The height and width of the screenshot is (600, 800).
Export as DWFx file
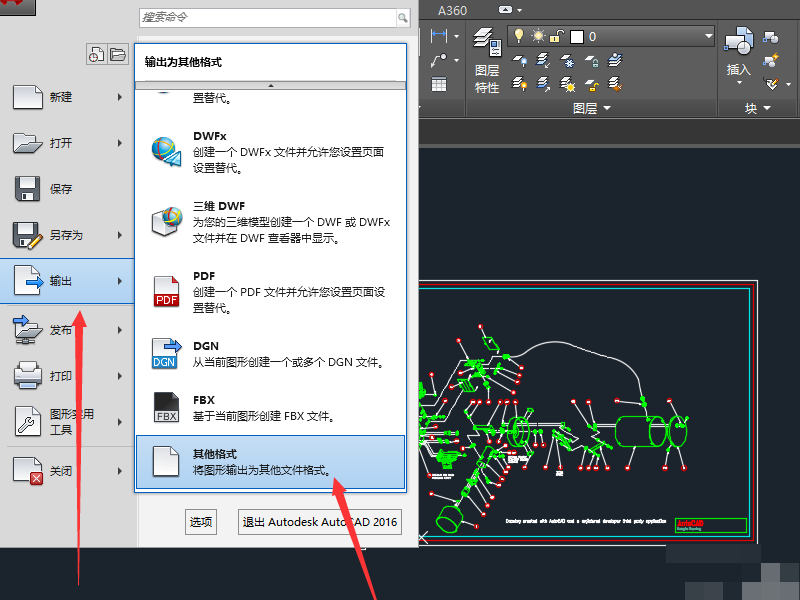pos(270,152)
